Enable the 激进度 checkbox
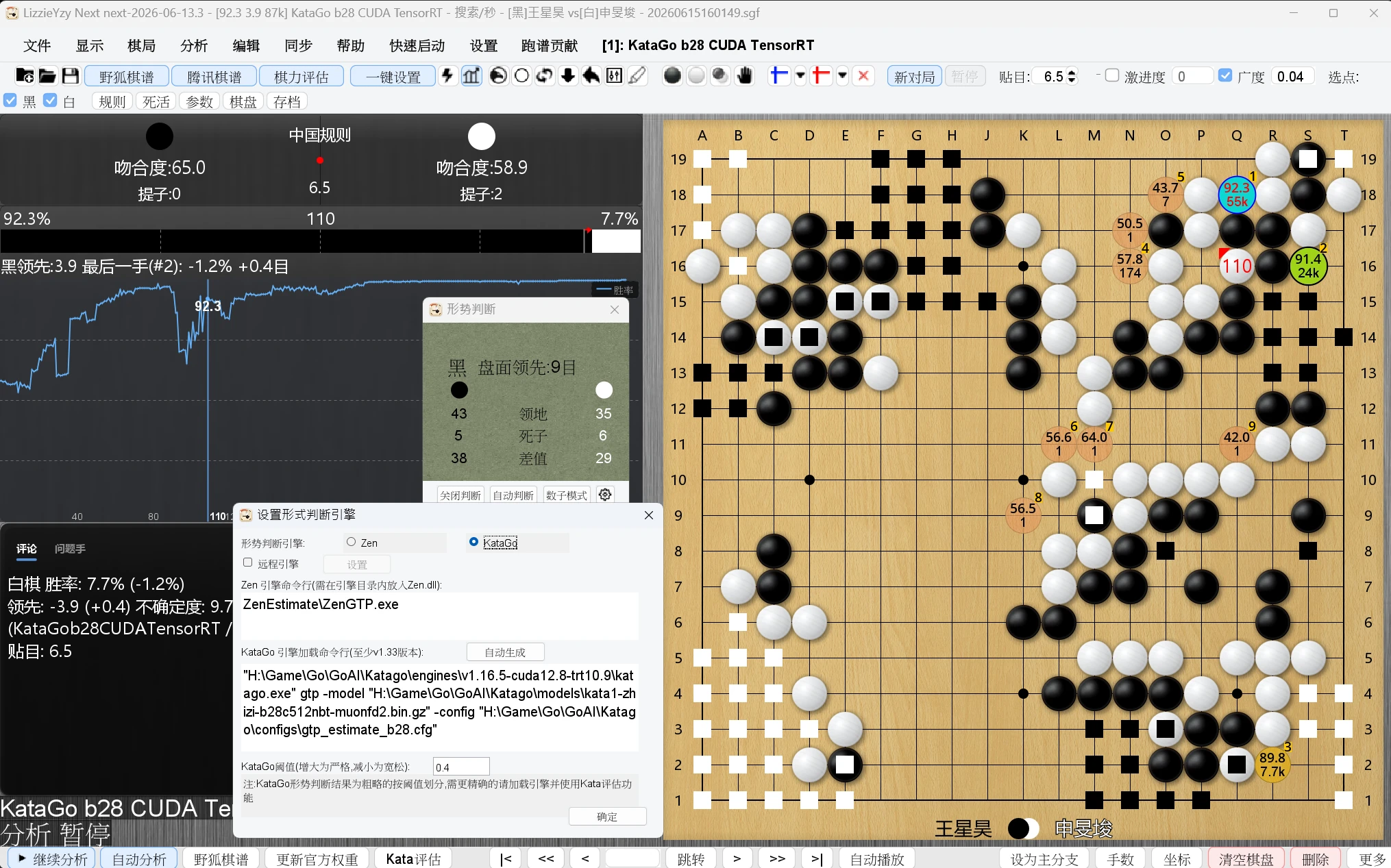The image size is (1391, 868). pos(1112,76)
